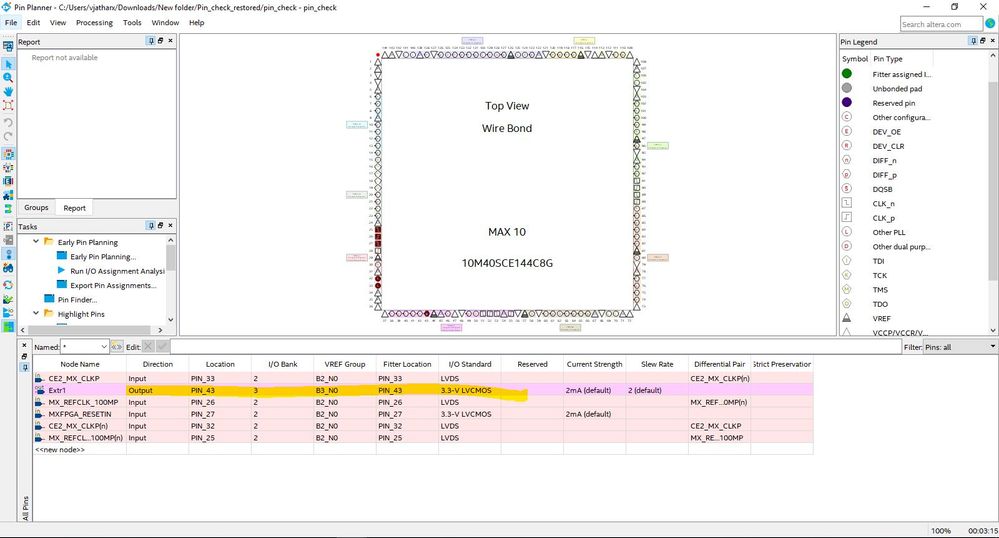Click Export Pin Assignments task

pyautogui.click(x=113, y=285)
